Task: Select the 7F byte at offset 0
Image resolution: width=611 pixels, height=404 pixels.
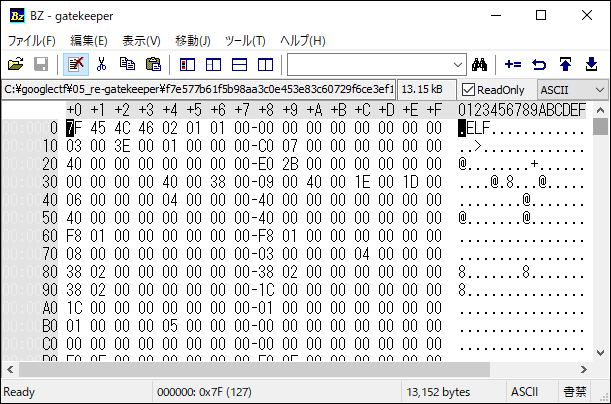Action: point(74,128)
